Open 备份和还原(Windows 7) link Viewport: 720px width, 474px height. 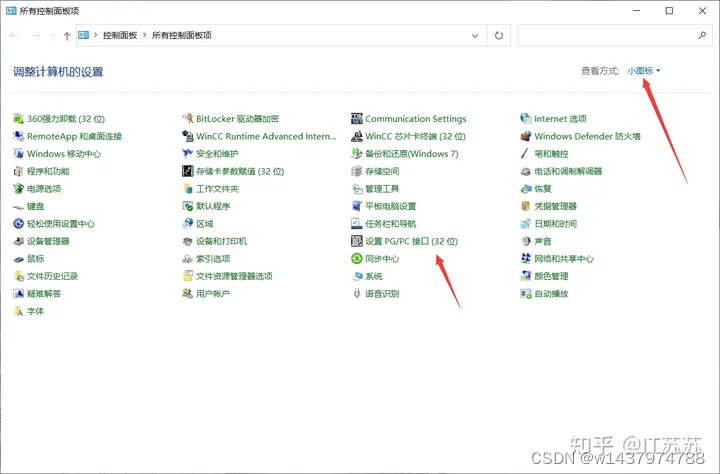coord(412,154)
